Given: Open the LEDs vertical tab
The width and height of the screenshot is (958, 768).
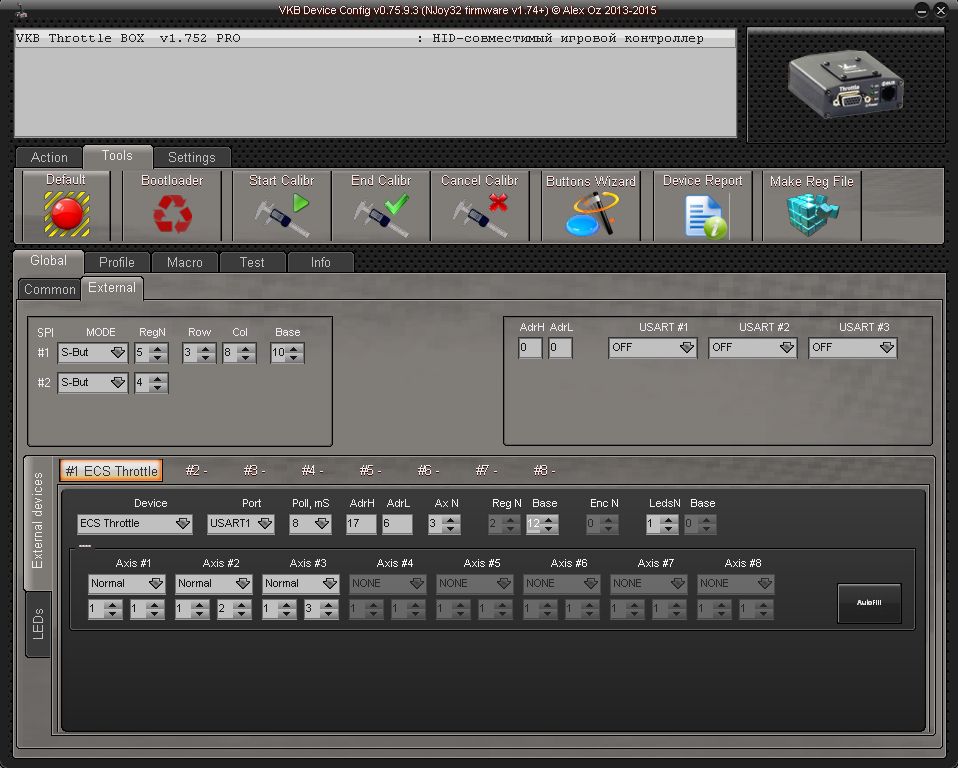Looking at the screenshot, I should point(38,625).
